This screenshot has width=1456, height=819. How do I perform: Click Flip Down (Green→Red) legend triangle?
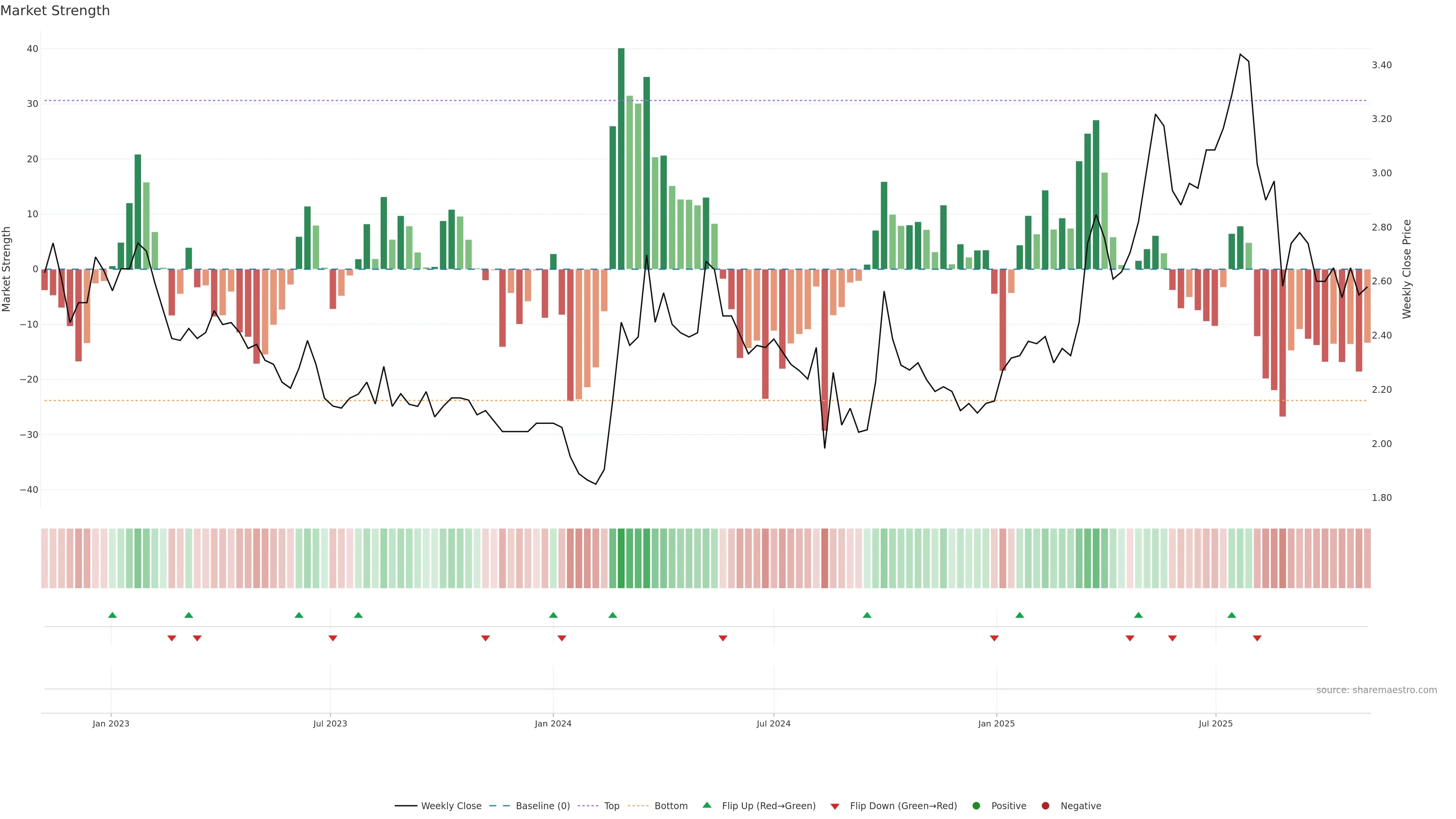pos(835,806)
